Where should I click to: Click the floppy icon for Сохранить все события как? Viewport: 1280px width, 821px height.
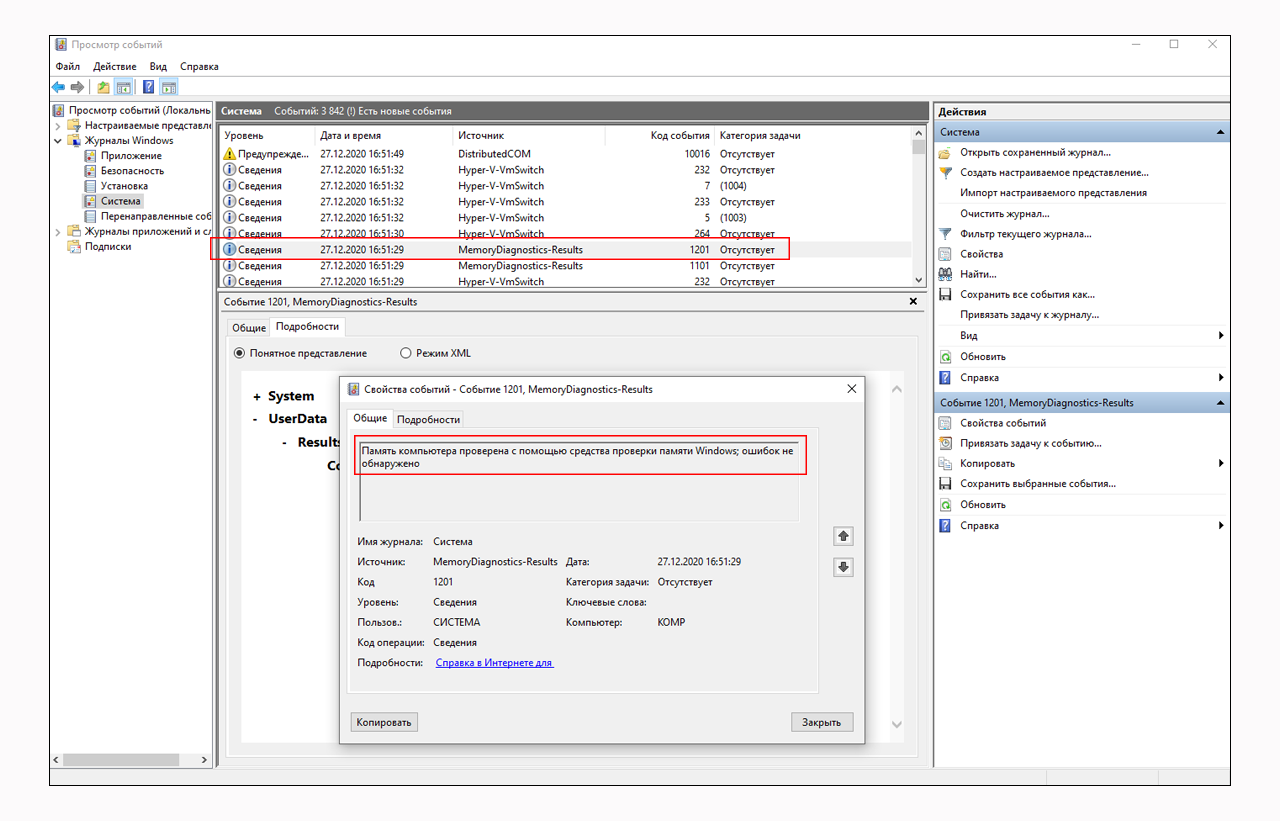click(x=945, y=294)
